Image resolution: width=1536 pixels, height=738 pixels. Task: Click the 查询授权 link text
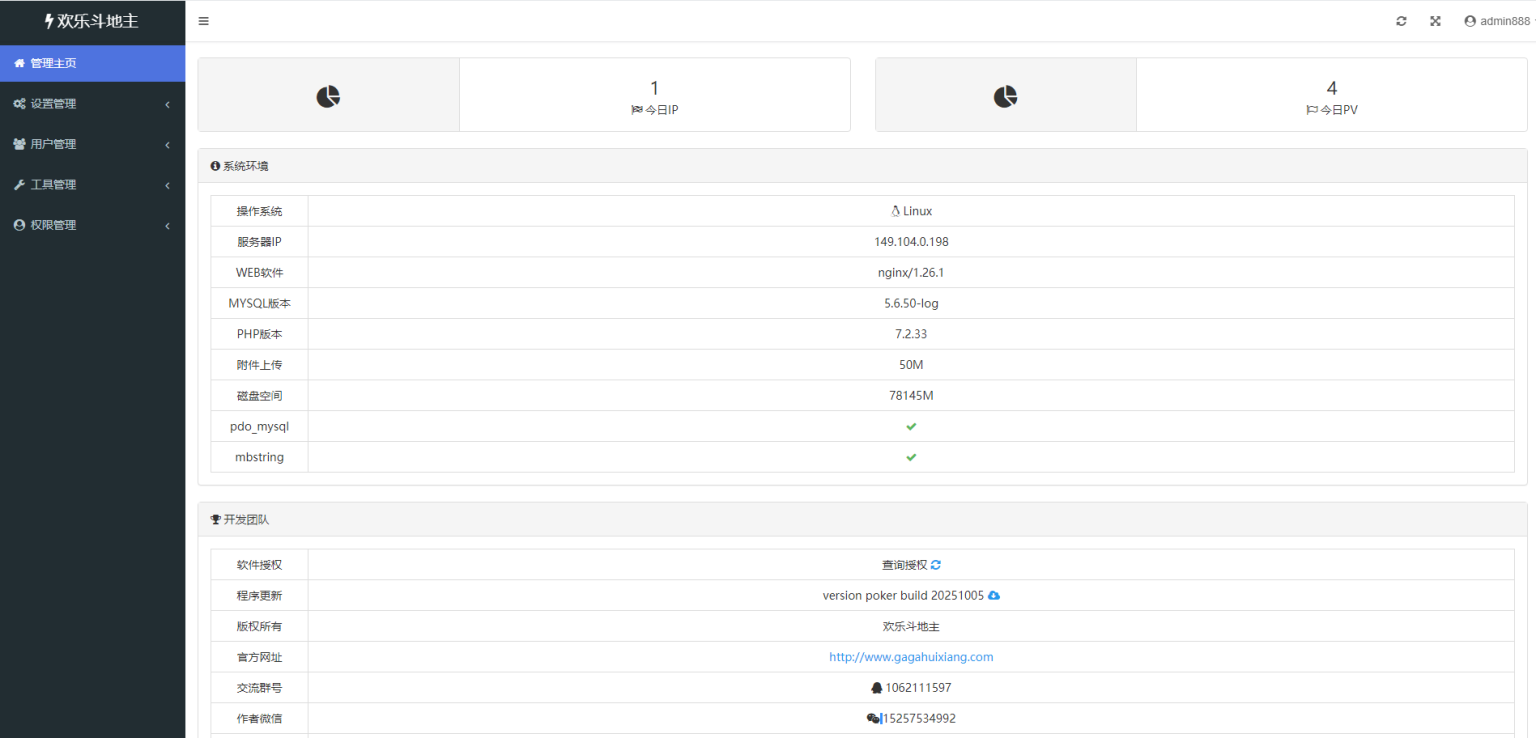[x=904, y=565]
